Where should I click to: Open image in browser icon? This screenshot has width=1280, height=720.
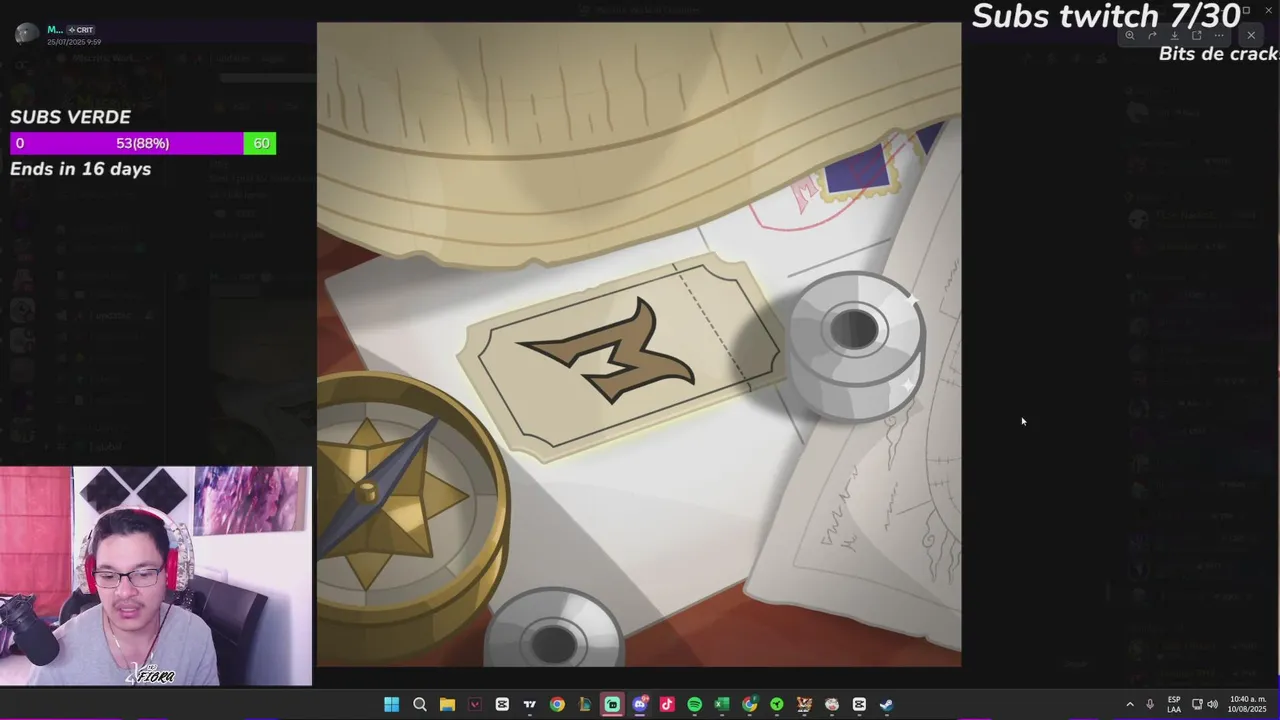(x=1196, y=36)
